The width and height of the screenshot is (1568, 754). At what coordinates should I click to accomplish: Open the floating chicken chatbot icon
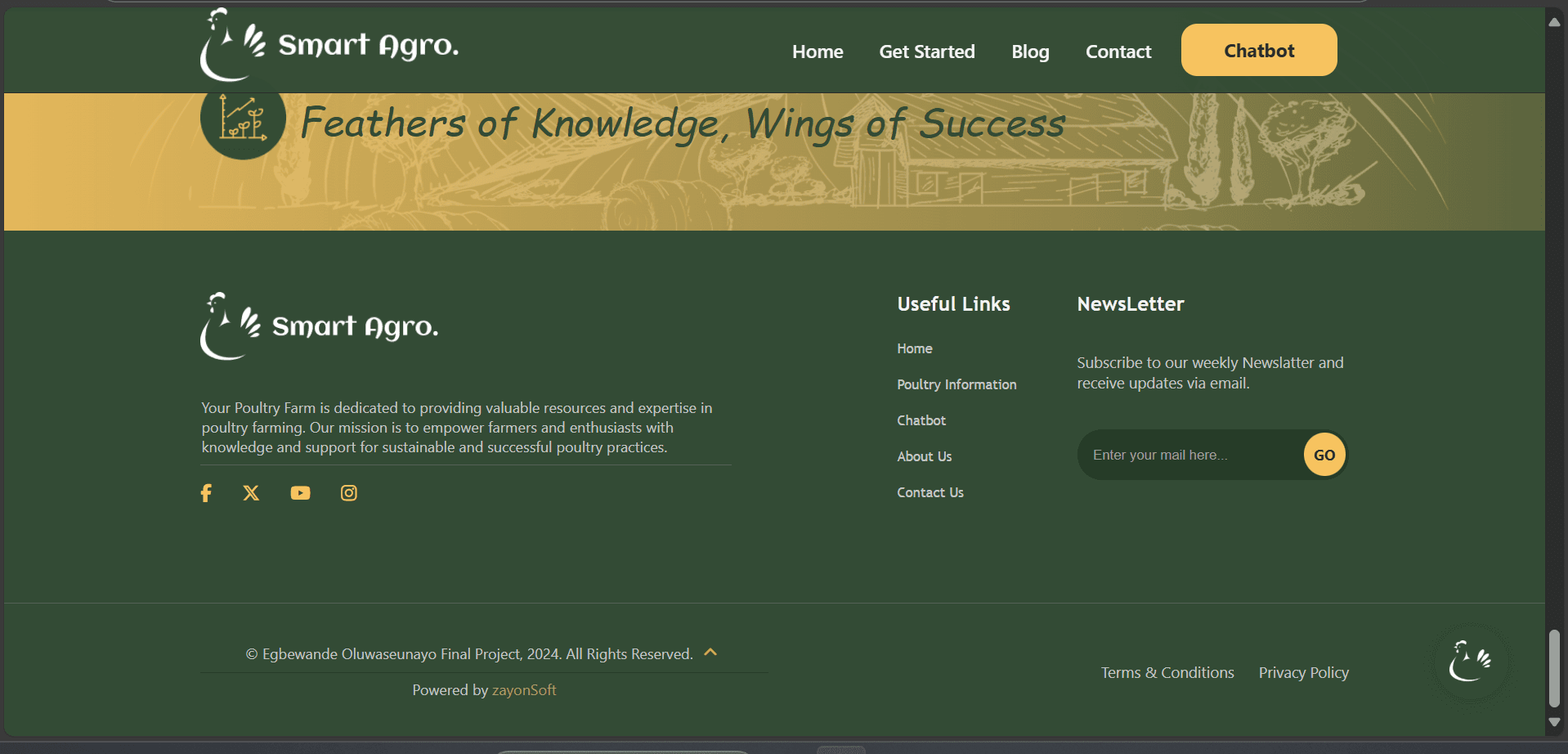(x=1470, y=662)
